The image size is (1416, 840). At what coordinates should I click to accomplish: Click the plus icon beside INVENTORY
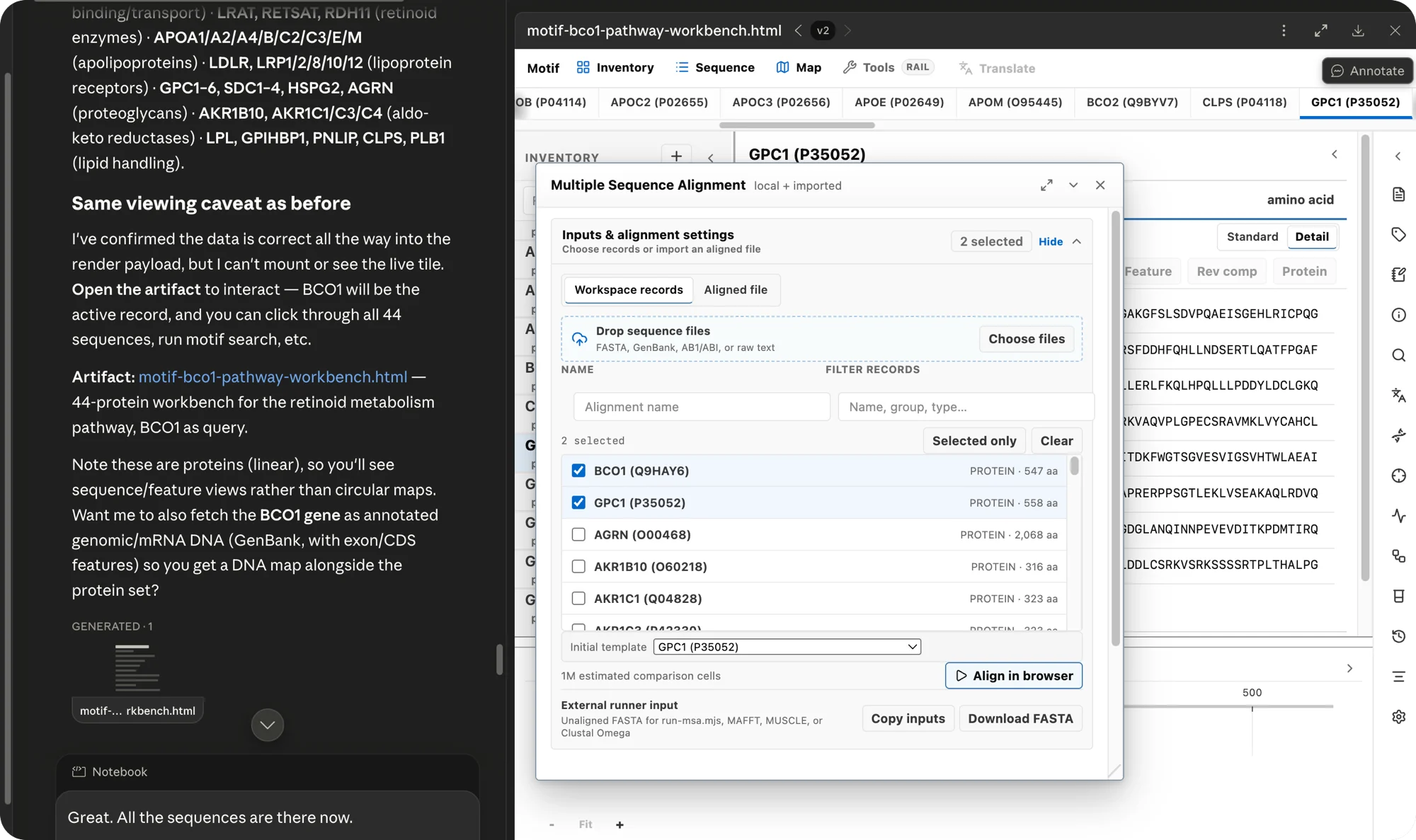point(676,156)
